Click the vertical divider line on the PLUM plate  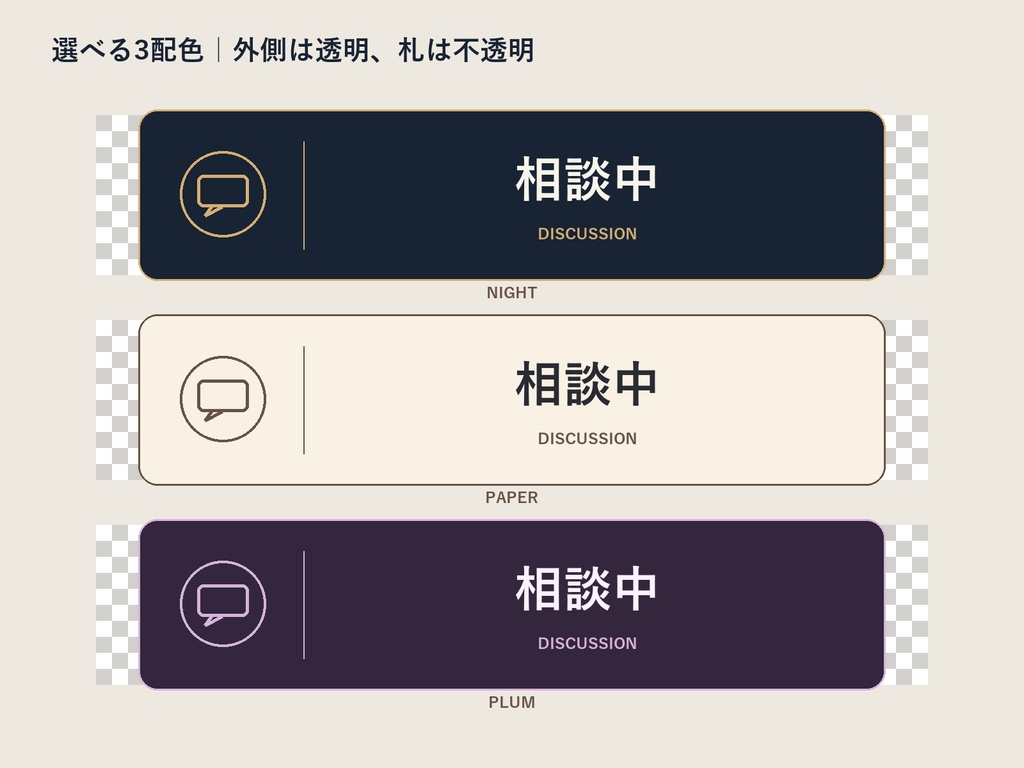click(304, 605)
